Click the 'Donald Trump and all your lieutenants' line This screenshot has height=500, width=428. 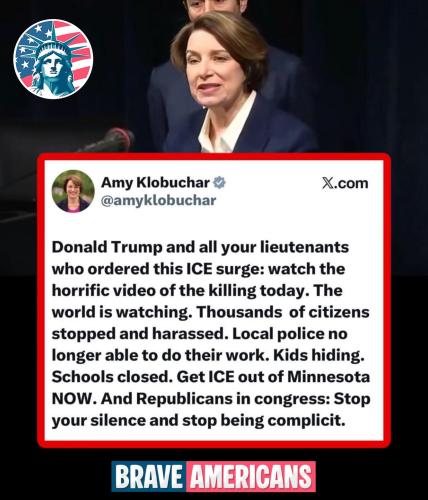pyautogui.click(x=200, y=247)
